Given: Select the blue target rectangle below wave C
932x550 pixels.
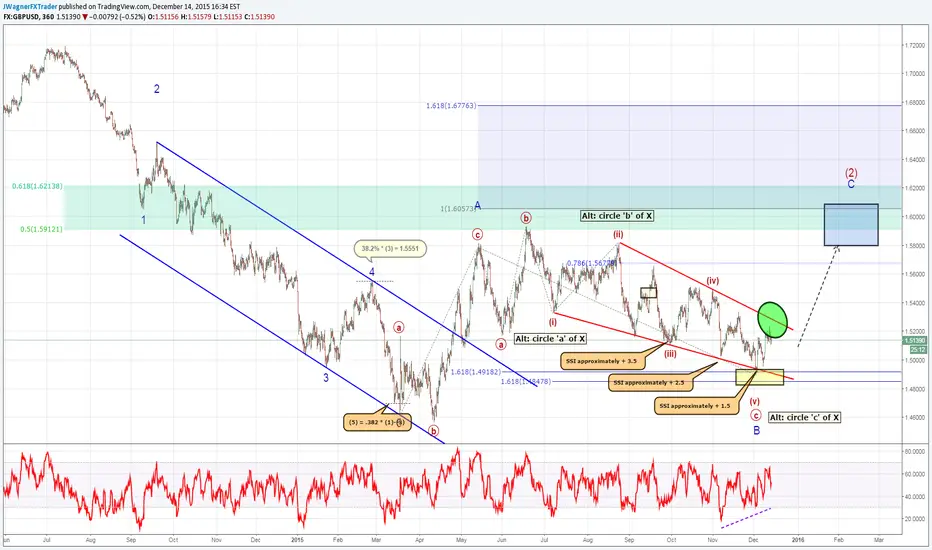Looking at the screenshot, I should tap(851, 225).
